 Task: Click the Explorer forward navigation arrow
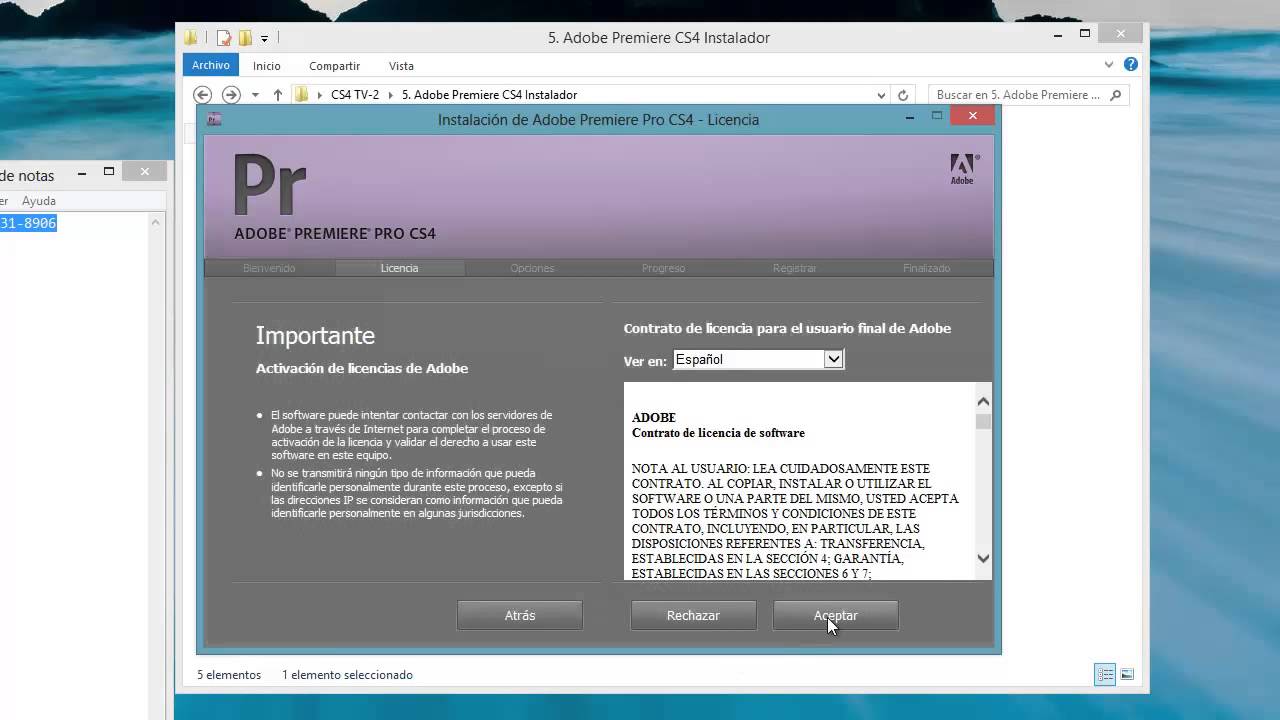pyautogui.click(x=231, y=95)
